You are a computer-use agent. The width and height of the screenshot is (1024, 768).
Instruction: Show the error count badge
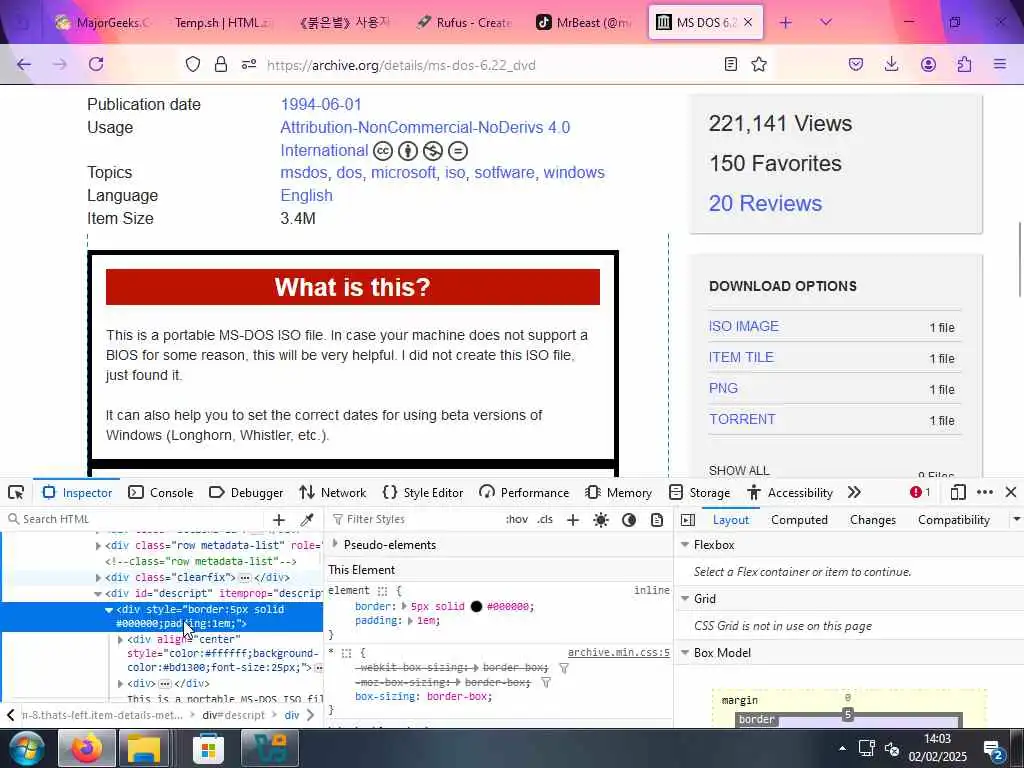[x=920, y=492]
